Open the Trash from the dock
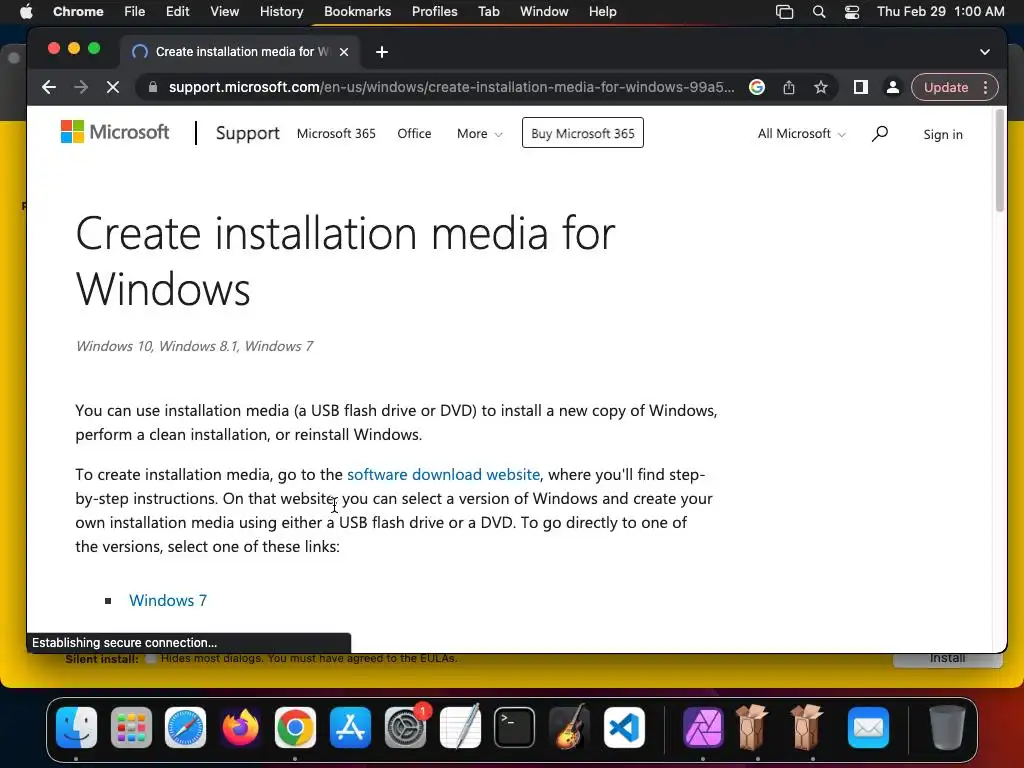Viewport: 1024px width, 768px height. pyautogui.click(x=947, y=727)
